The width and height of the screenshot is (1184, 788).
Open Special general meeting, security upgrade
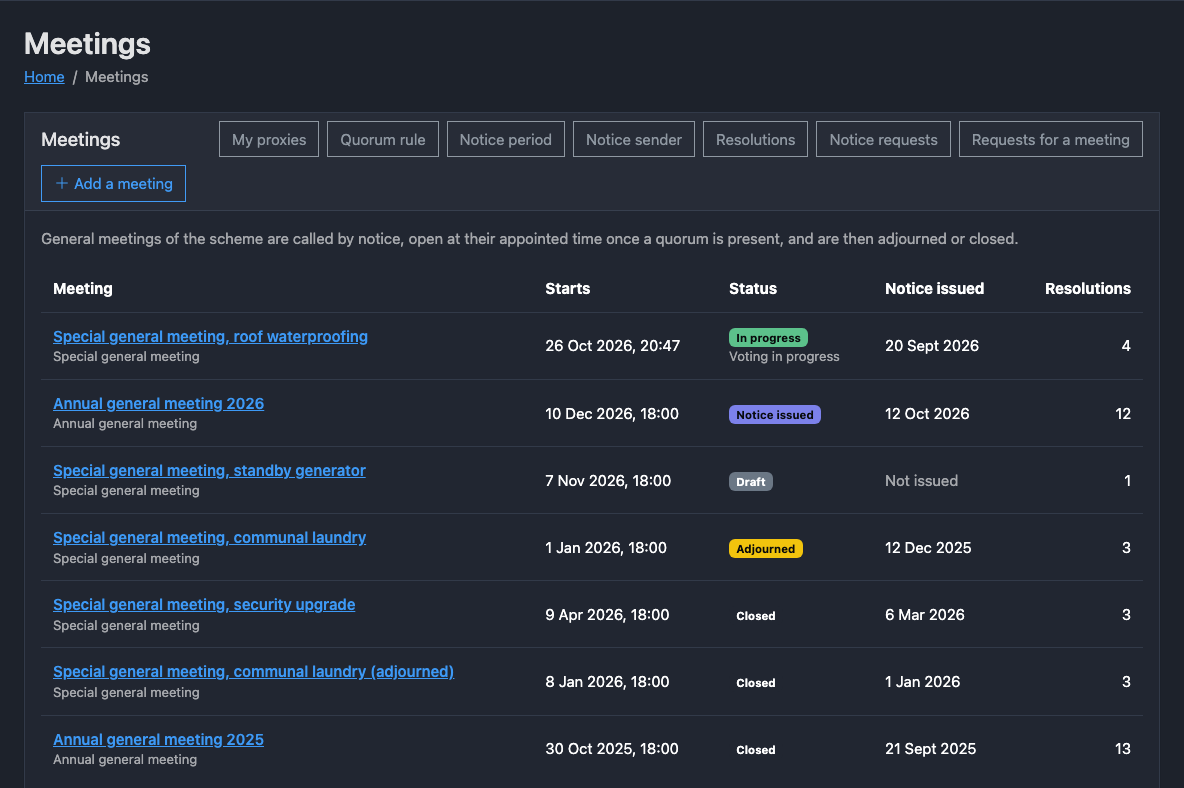click(204, 605)
